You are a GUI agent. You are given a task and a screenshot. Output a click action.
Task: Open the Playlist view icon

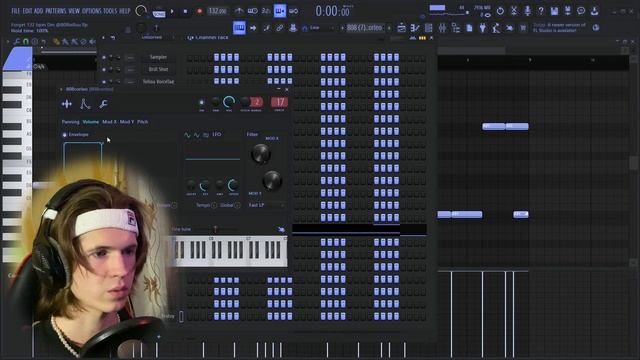402,28
